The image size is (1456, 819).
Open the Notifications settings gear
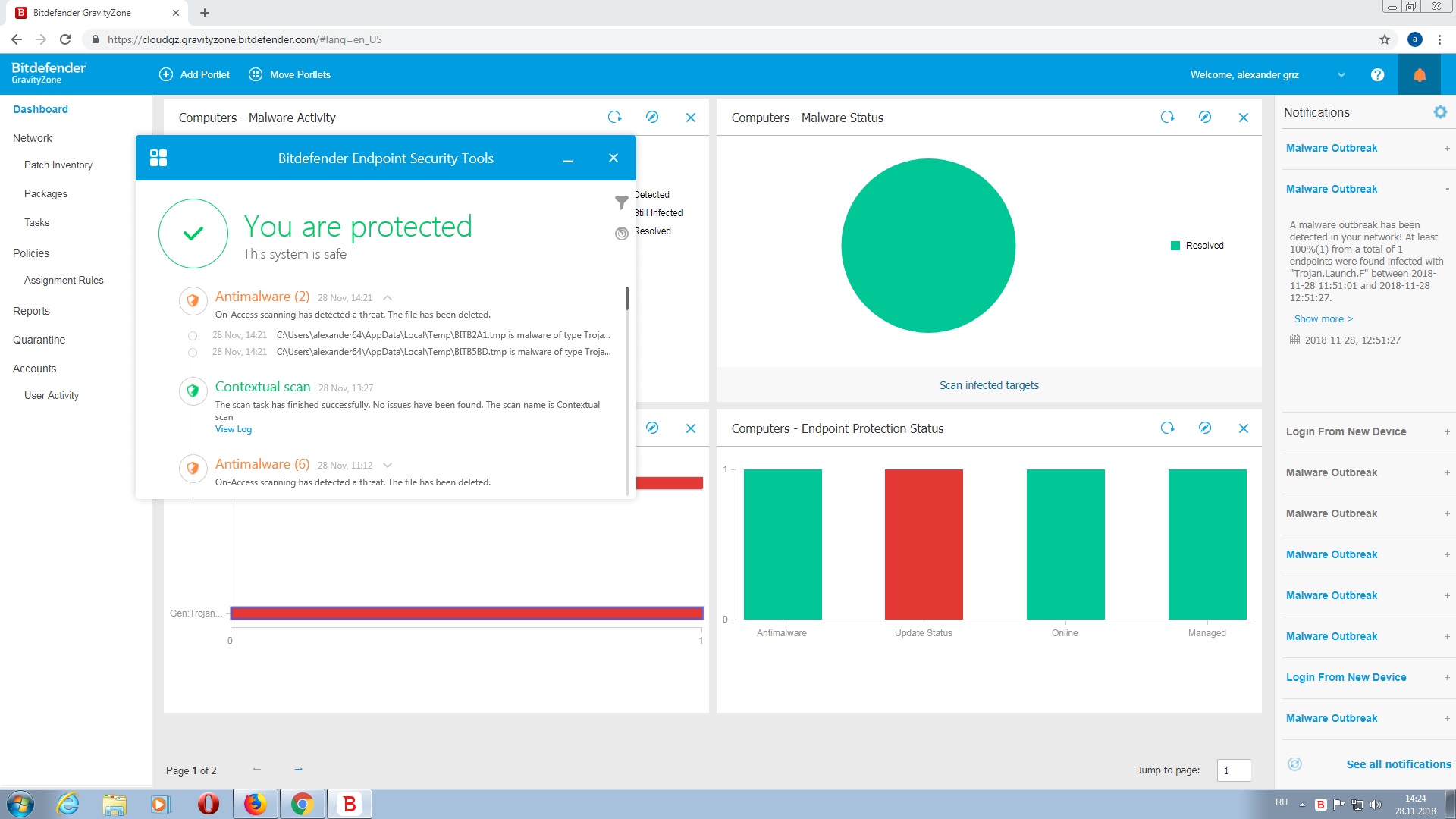(1440, 112)
